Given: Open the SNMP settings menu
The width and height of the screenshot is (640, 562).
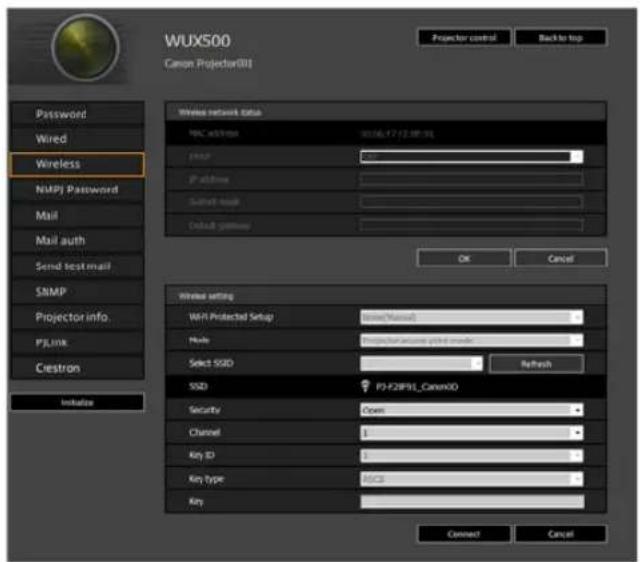Looking at the screenshot, I should tap(77, 292).
